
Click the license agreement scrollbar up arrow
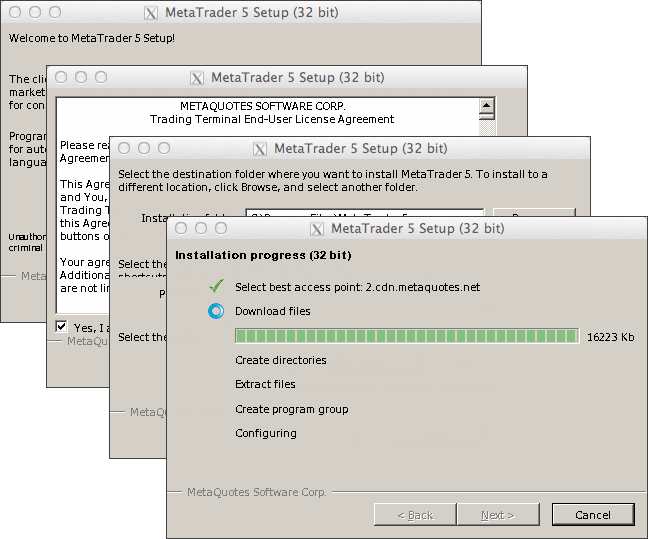[x=486, y=105]
